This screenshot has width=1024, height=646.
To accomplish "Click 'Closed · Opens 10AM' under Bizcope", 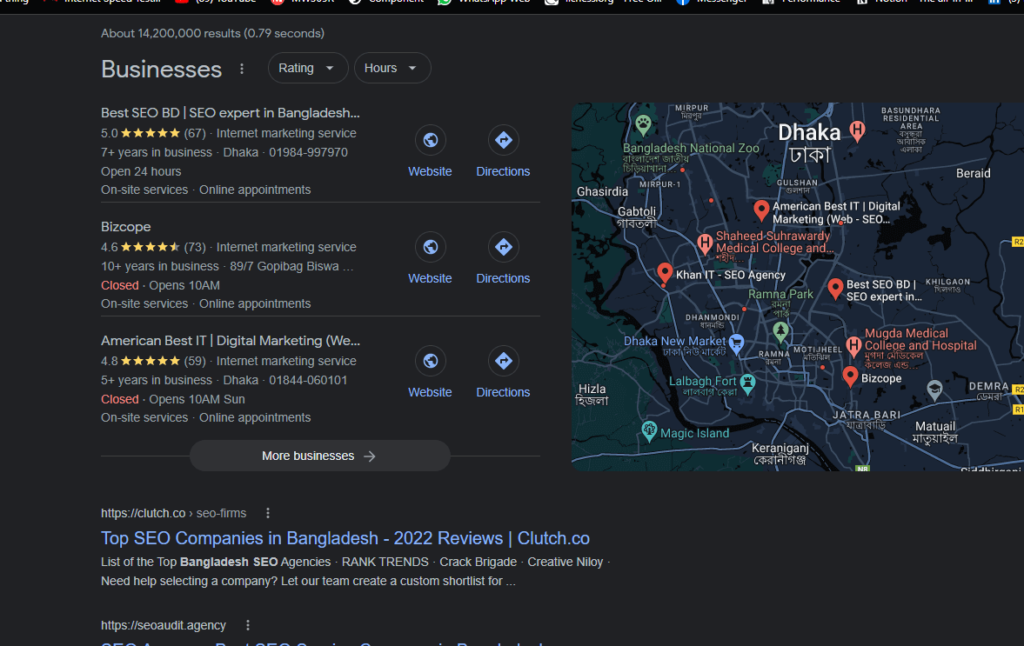I will [160, 285].
